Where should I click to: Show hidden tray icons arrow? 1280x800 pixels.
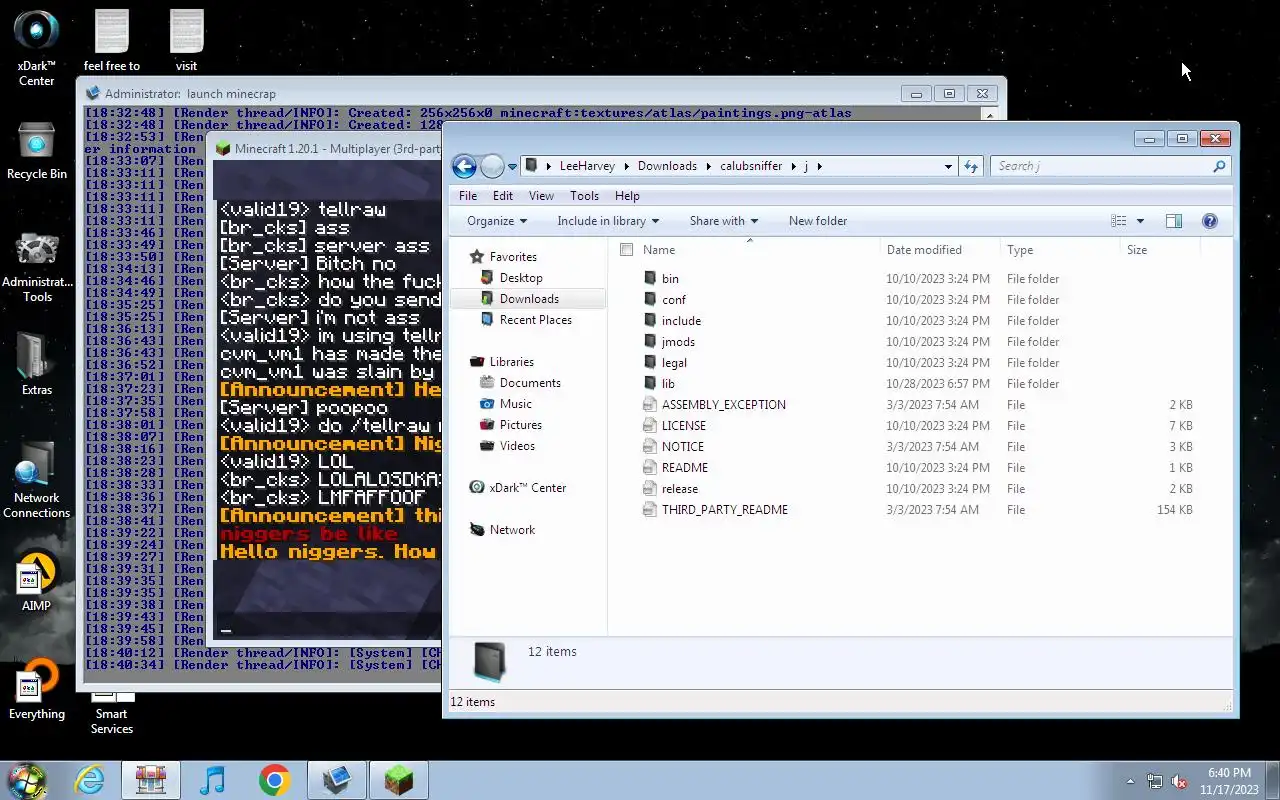1130,781
